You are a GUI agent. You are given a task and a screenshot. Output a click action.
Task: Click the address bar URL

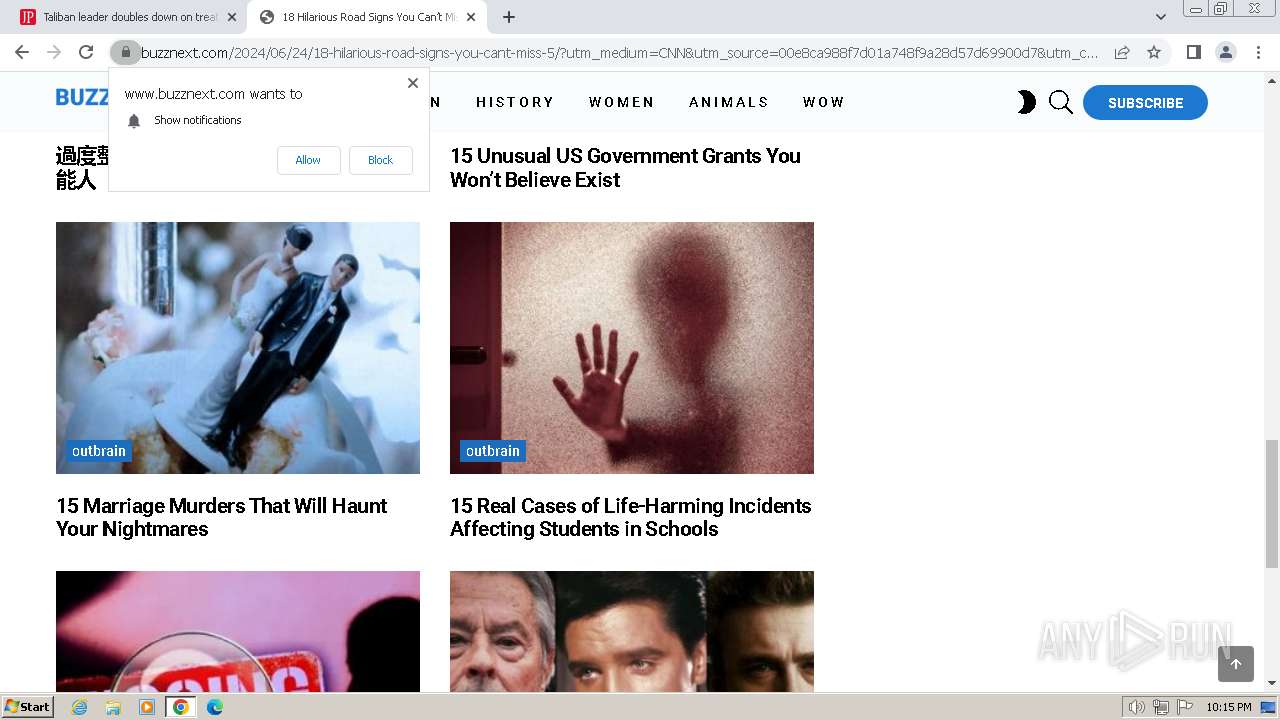619,52
